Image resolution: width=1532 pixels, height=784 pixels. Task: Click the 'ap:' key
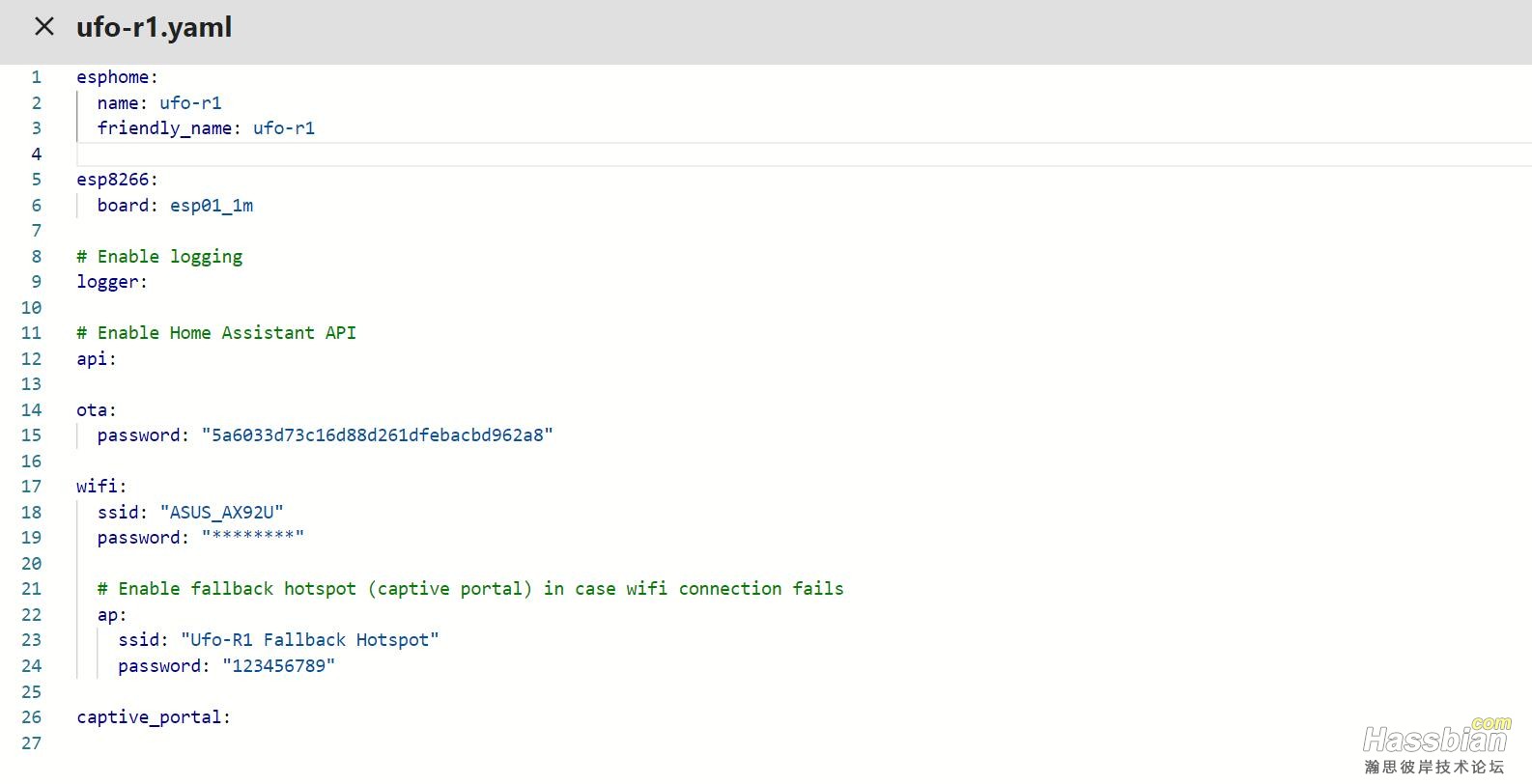pyautogui.click(x=112, y=615)
